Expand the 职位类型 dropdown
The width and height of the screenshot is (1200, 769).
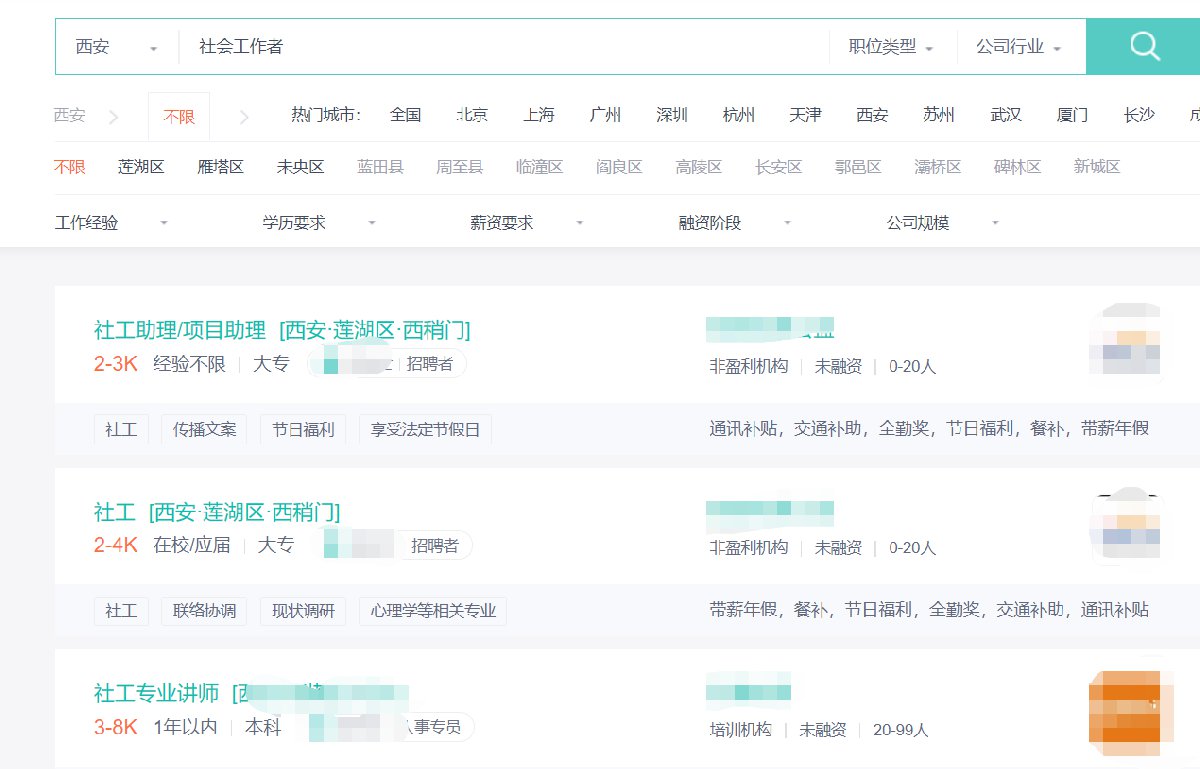[x=891, y=47]
